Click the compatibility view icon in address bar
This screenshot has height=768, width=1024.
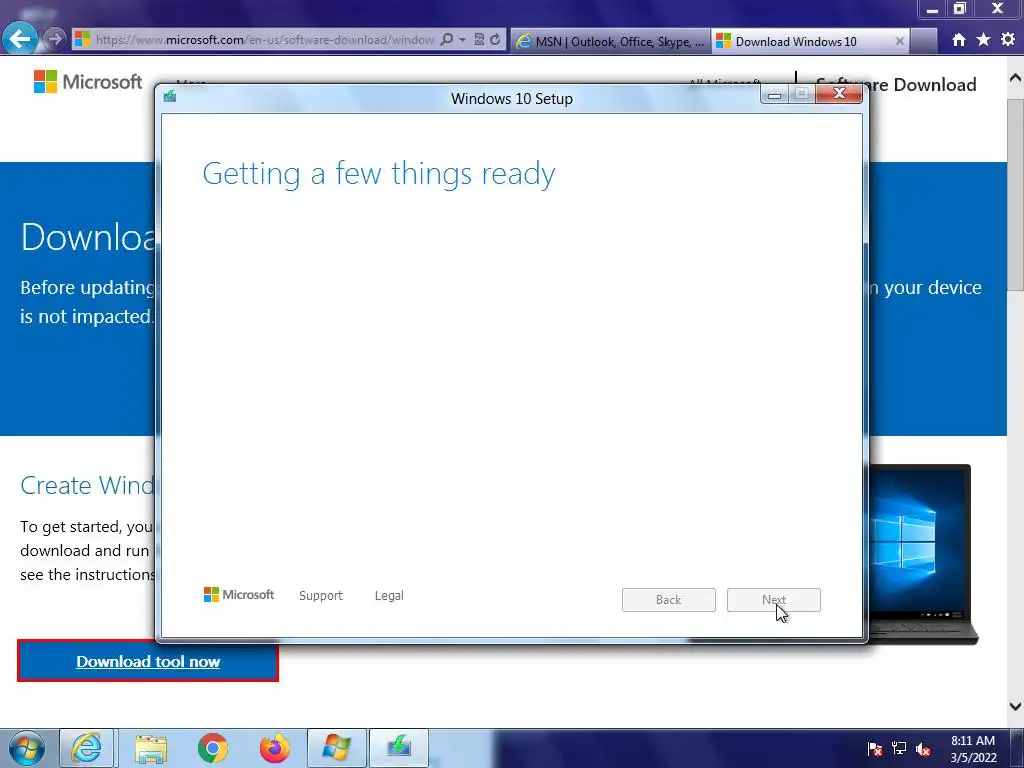479,40
